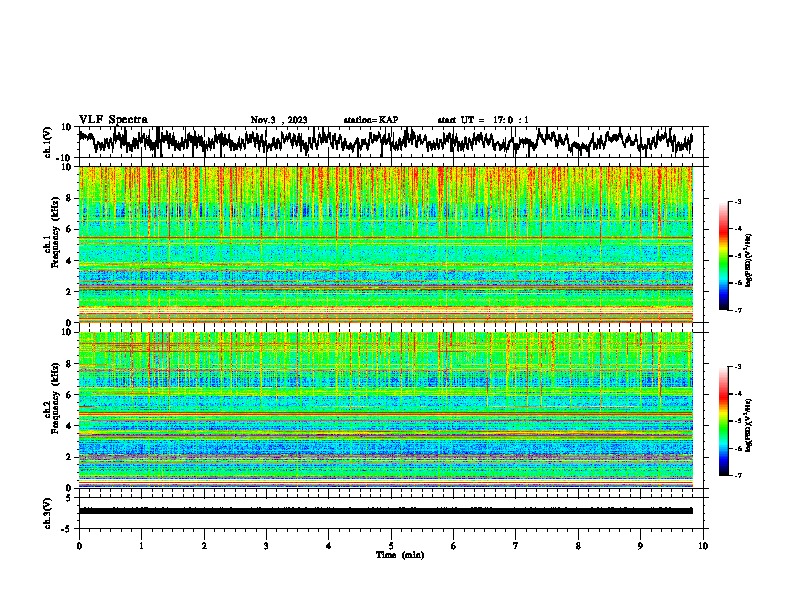Click the "-7" tick on ch.2 color bar

point(738,476)
